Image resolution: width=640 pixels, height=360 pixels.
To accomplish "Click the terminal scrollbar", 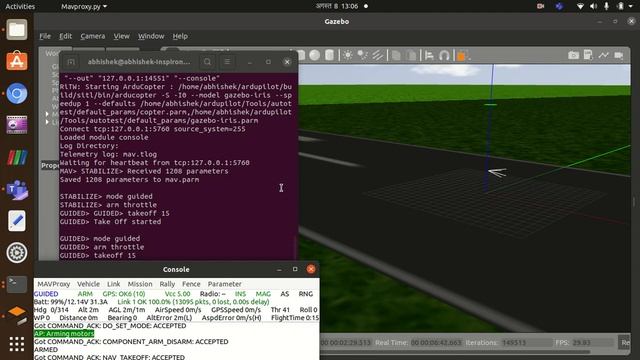I will pos(296,247).
